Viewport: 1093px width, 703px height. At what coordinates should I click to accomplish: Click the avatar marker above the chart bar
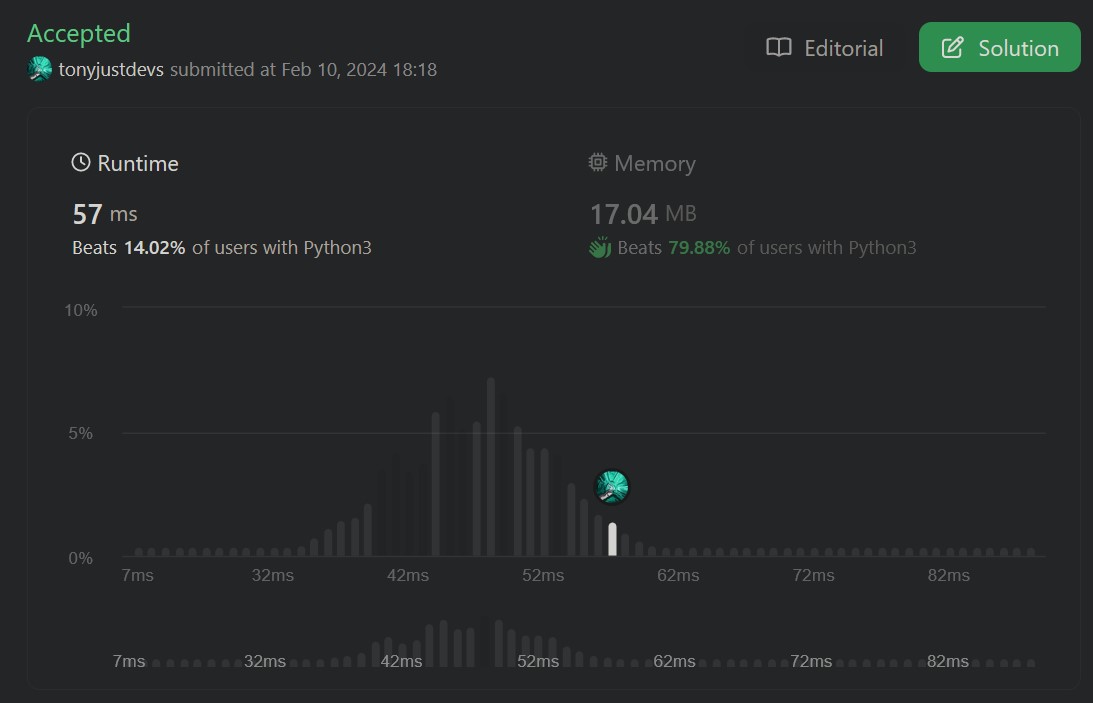click(612, 486)
